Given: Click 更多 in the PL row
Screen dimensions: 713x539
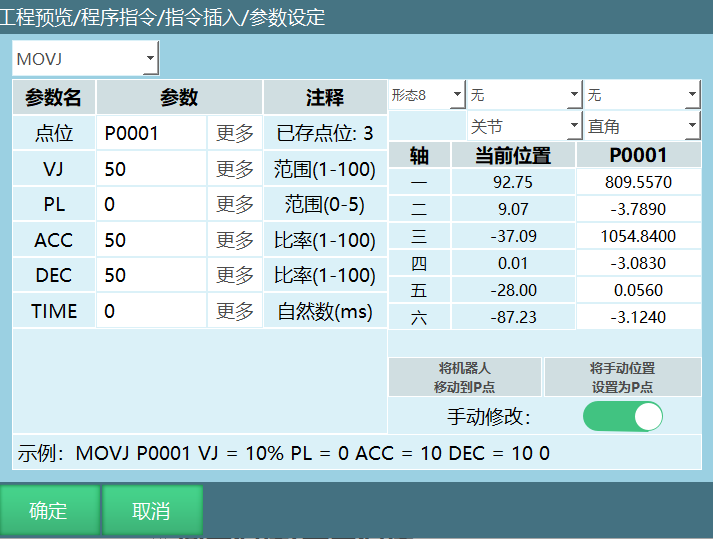Looking at the screenshot, I should tap(235, 204).
